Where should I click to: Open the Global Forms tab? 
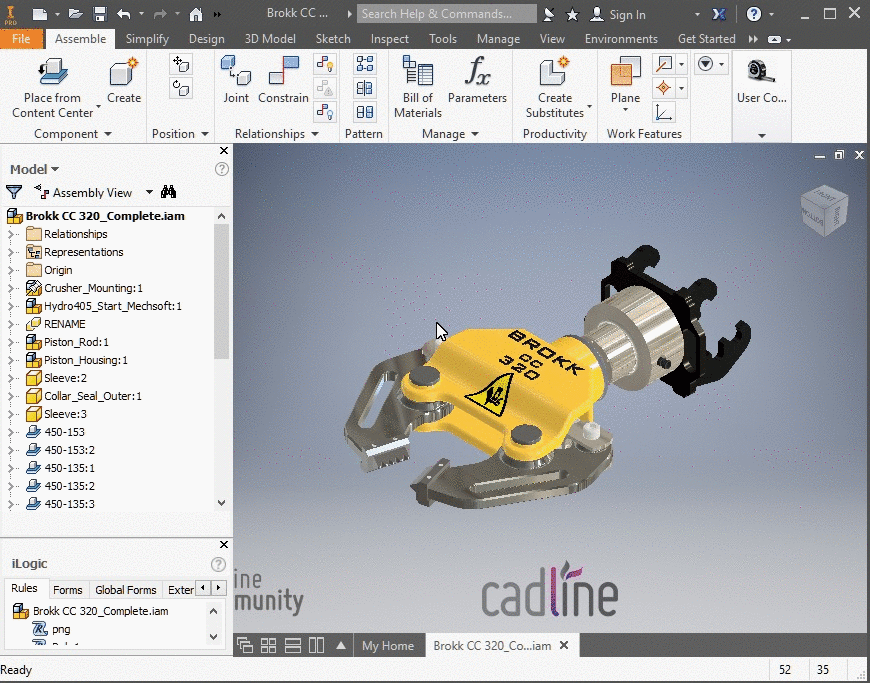pos(125,590)
